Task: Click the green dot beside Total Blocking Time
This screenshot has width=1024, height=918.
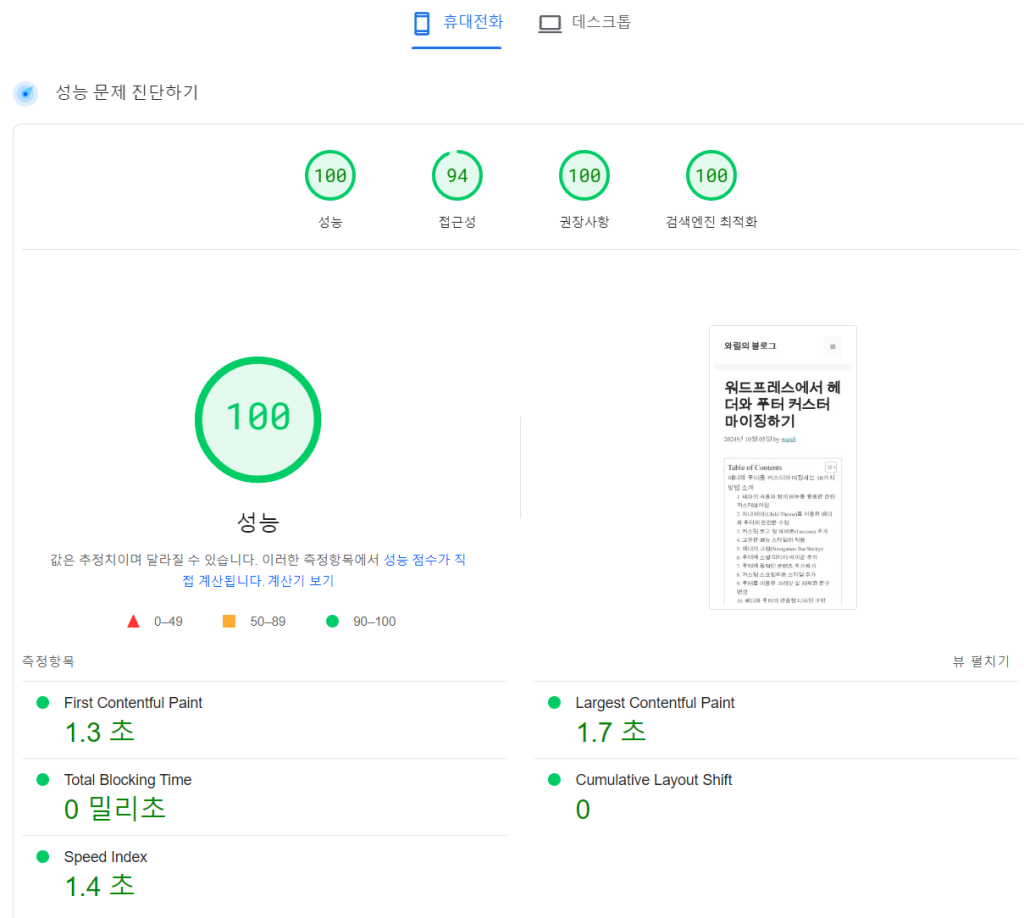Action: click(x=43, y=780)
